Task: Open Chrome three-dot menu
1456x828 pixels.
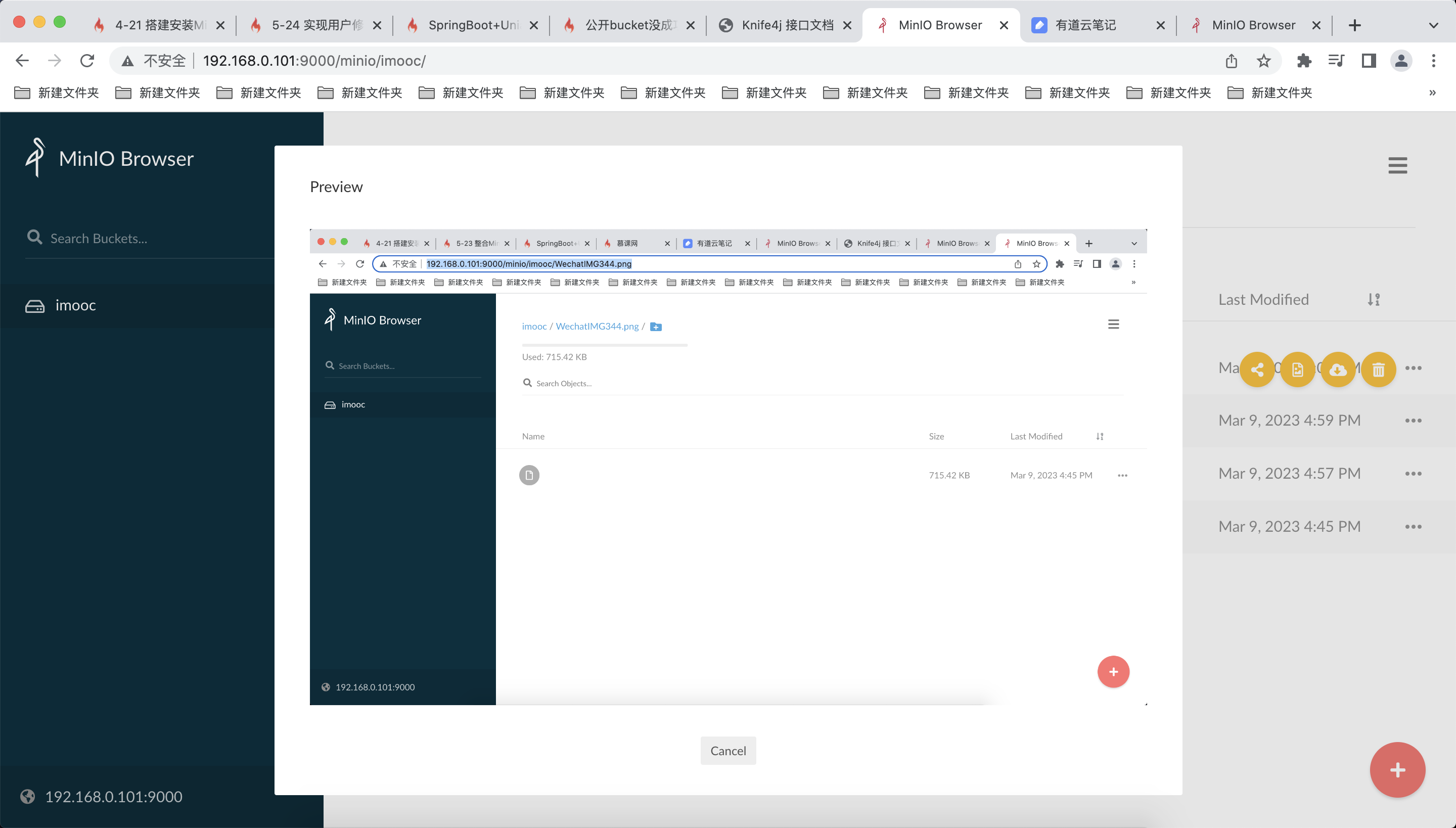Action: 1433,61
